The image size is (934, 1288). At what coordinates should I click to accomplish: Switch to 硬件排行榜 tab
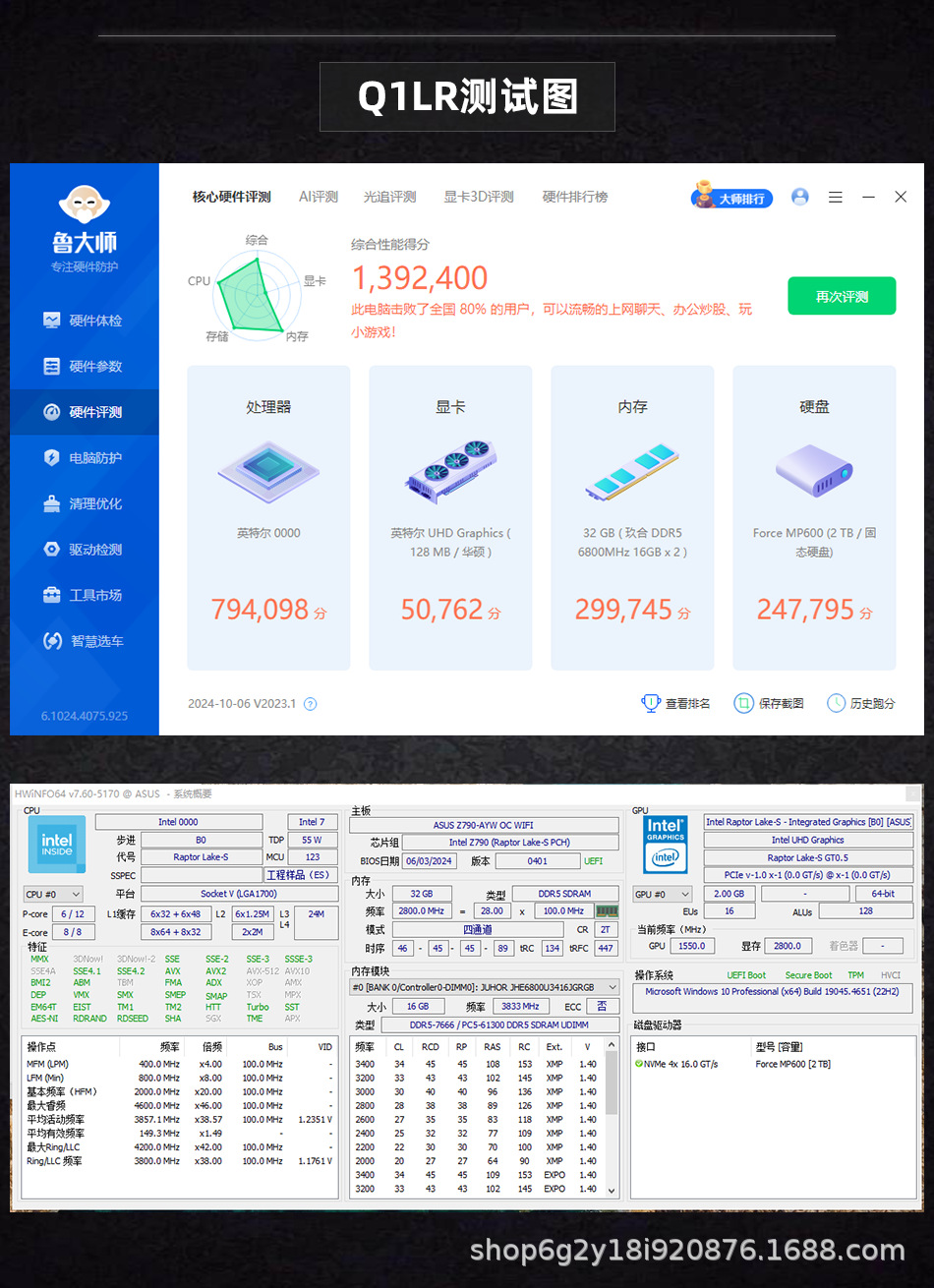click(575, 197)
